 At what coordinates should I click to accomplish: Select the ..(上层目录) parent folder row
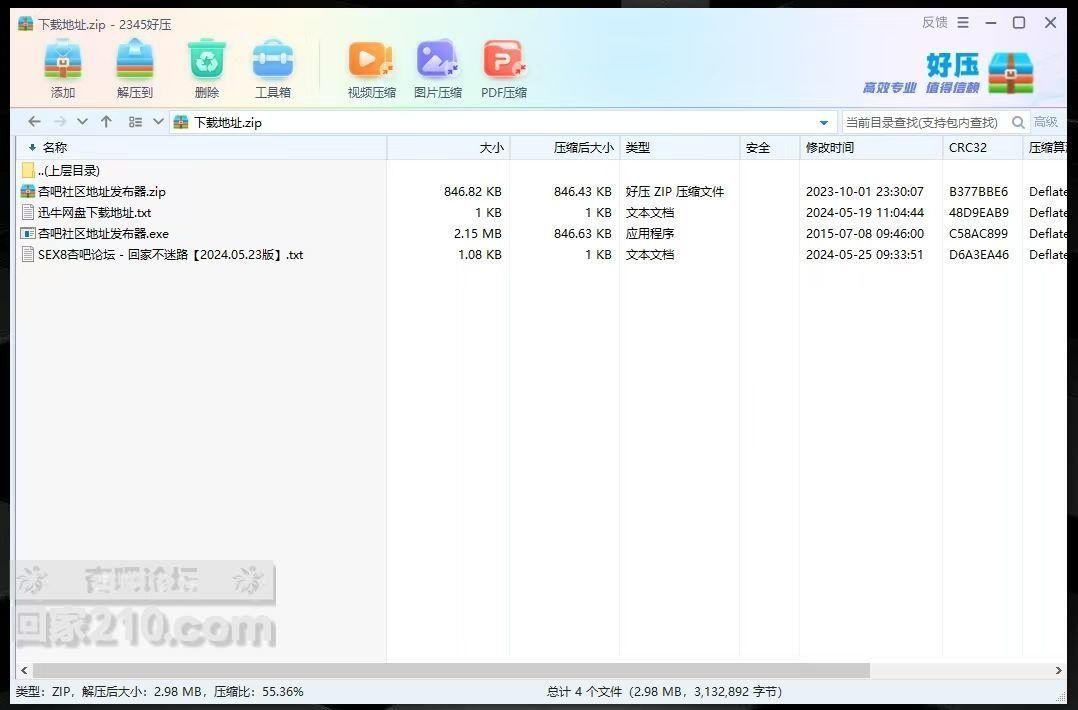(69, 170)
